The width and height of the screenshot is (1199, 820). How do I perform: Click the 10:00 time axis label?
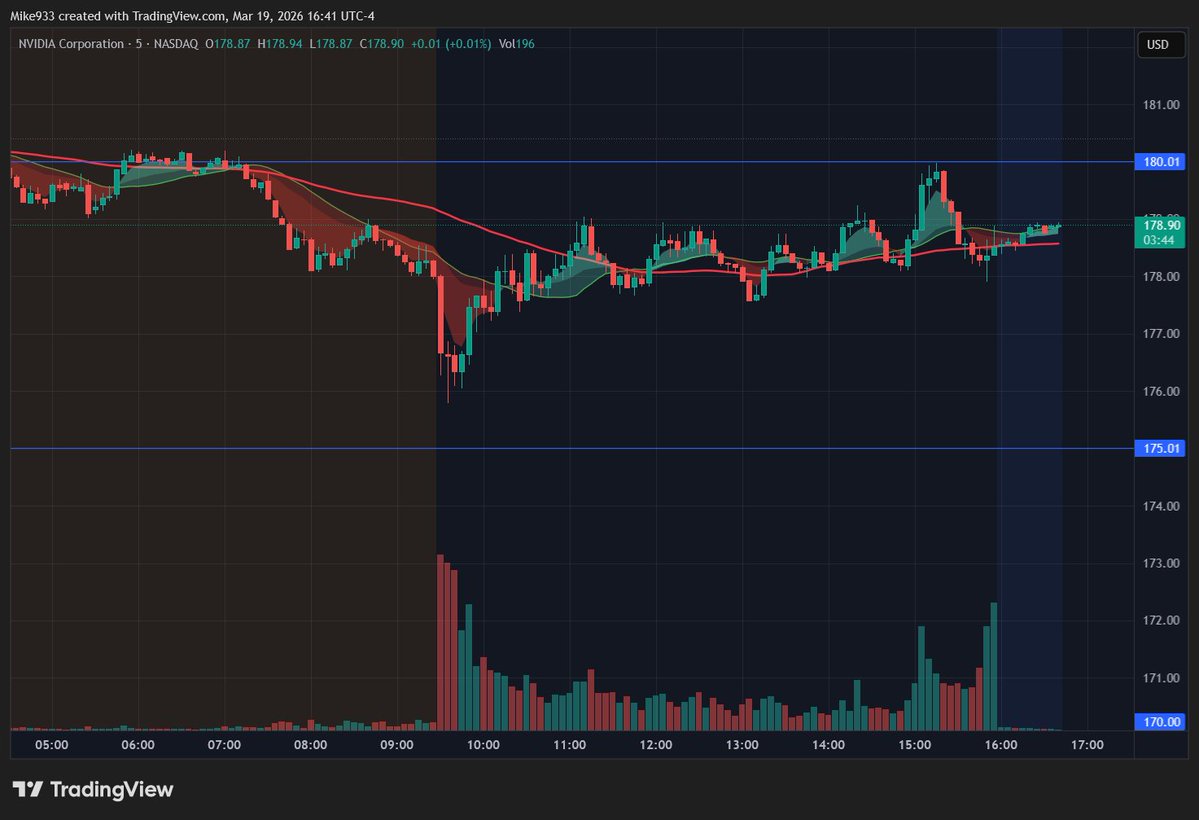(x=483, y=745)
